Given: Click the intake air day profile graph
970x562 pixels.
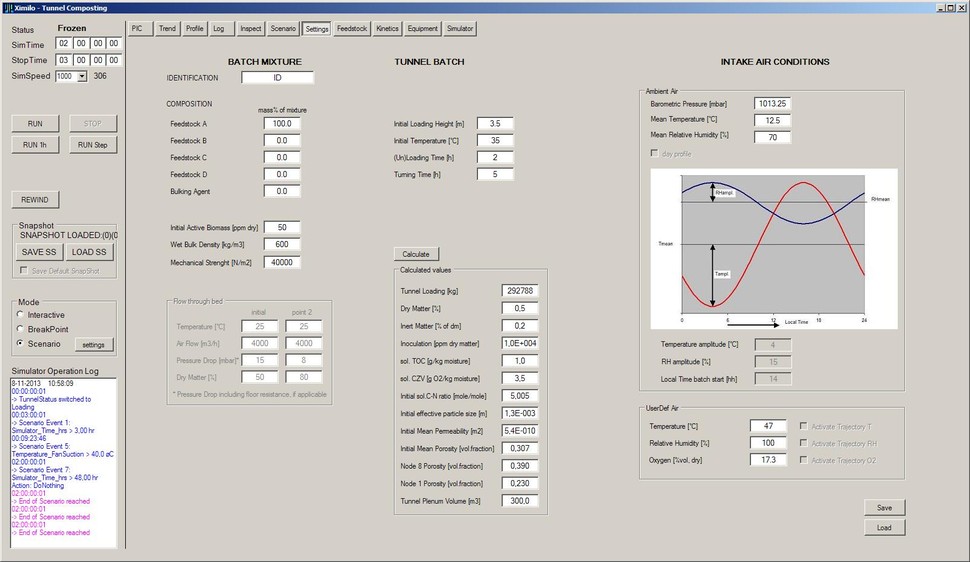Looking at the screenshot, I should (773, 248).
